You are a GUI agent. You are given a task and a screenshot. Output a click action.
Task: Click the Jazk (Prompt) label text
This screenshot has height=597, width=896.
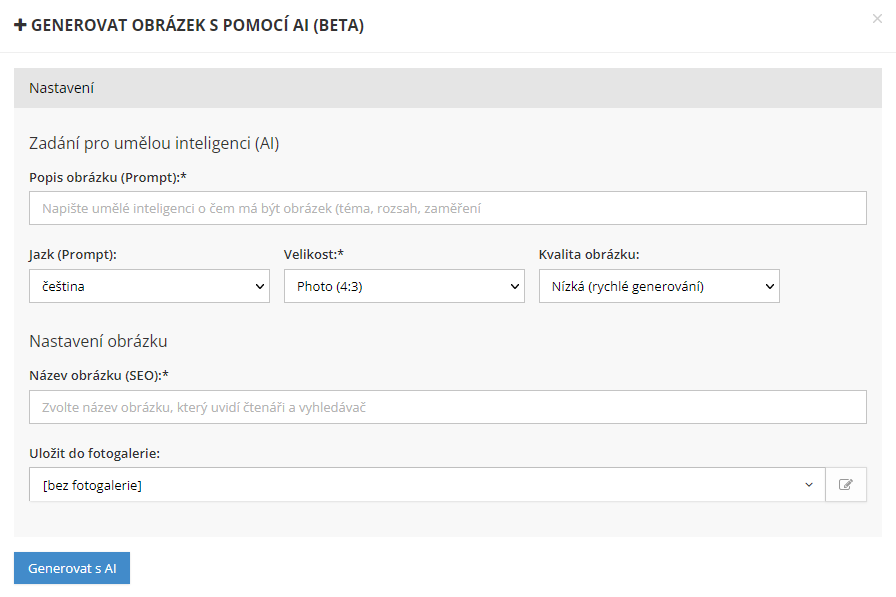click(x=73, y=255)
